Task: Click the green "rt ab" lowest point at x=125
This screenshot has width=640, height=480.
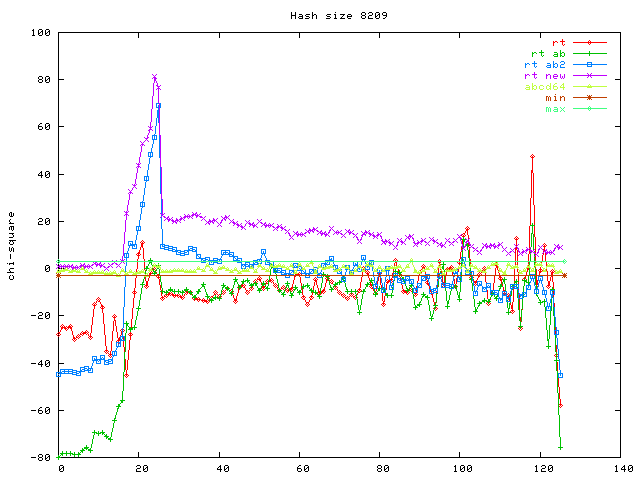Action: click(560, 448)
